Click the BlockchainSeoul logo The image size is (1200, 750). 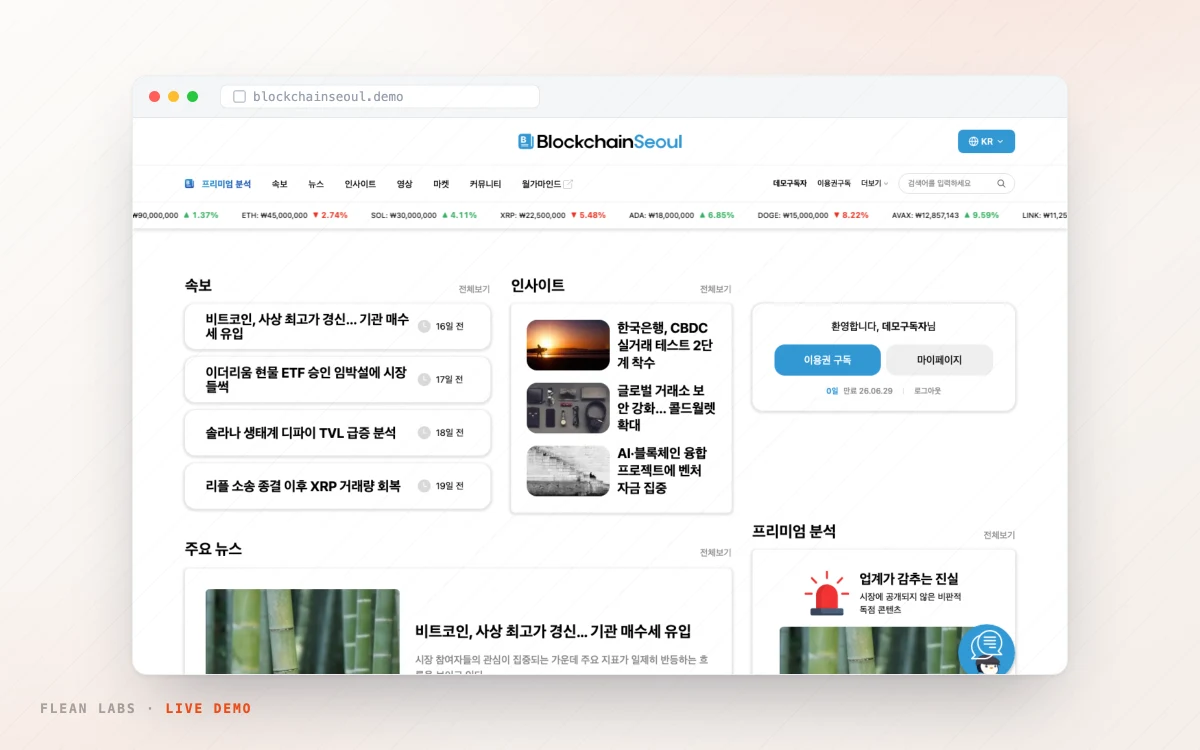[600, 142]
